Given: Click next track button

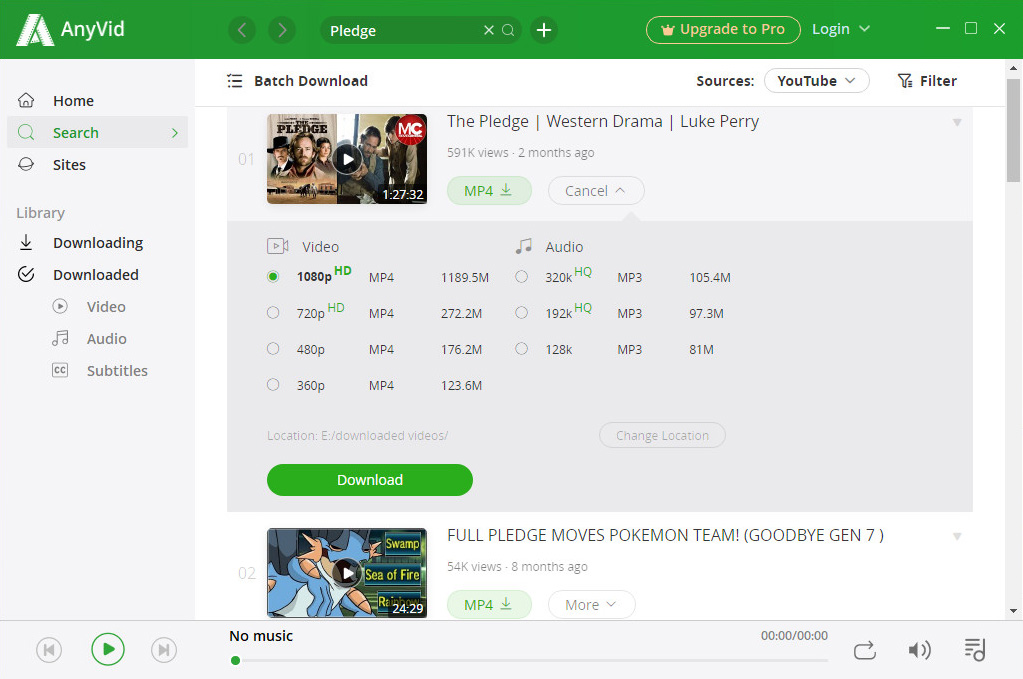Looking at the screenshot, I should pos(164,650).
